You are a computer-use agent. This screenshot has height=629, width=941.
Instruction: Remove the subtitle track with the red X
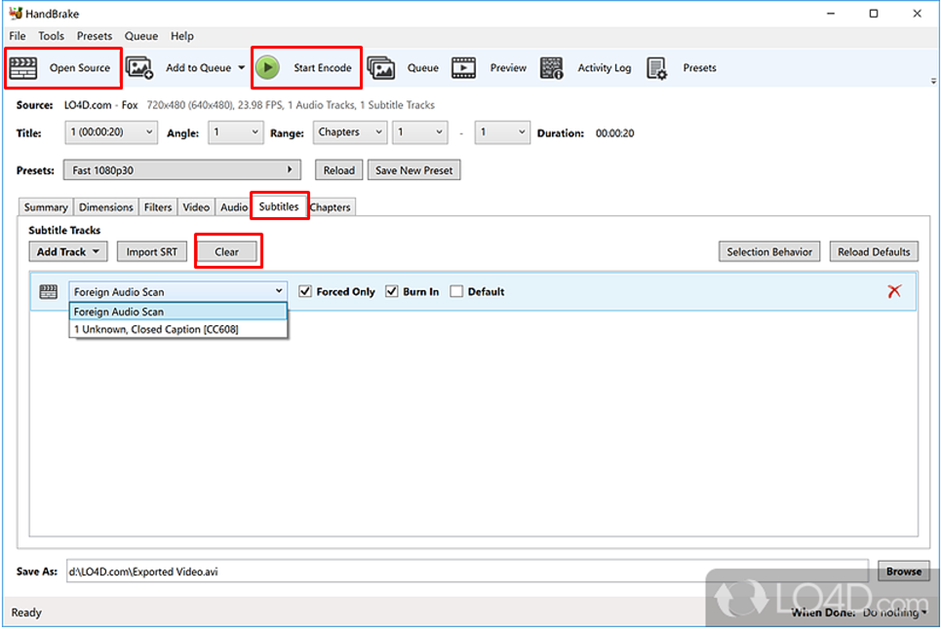tap(896, 291)
